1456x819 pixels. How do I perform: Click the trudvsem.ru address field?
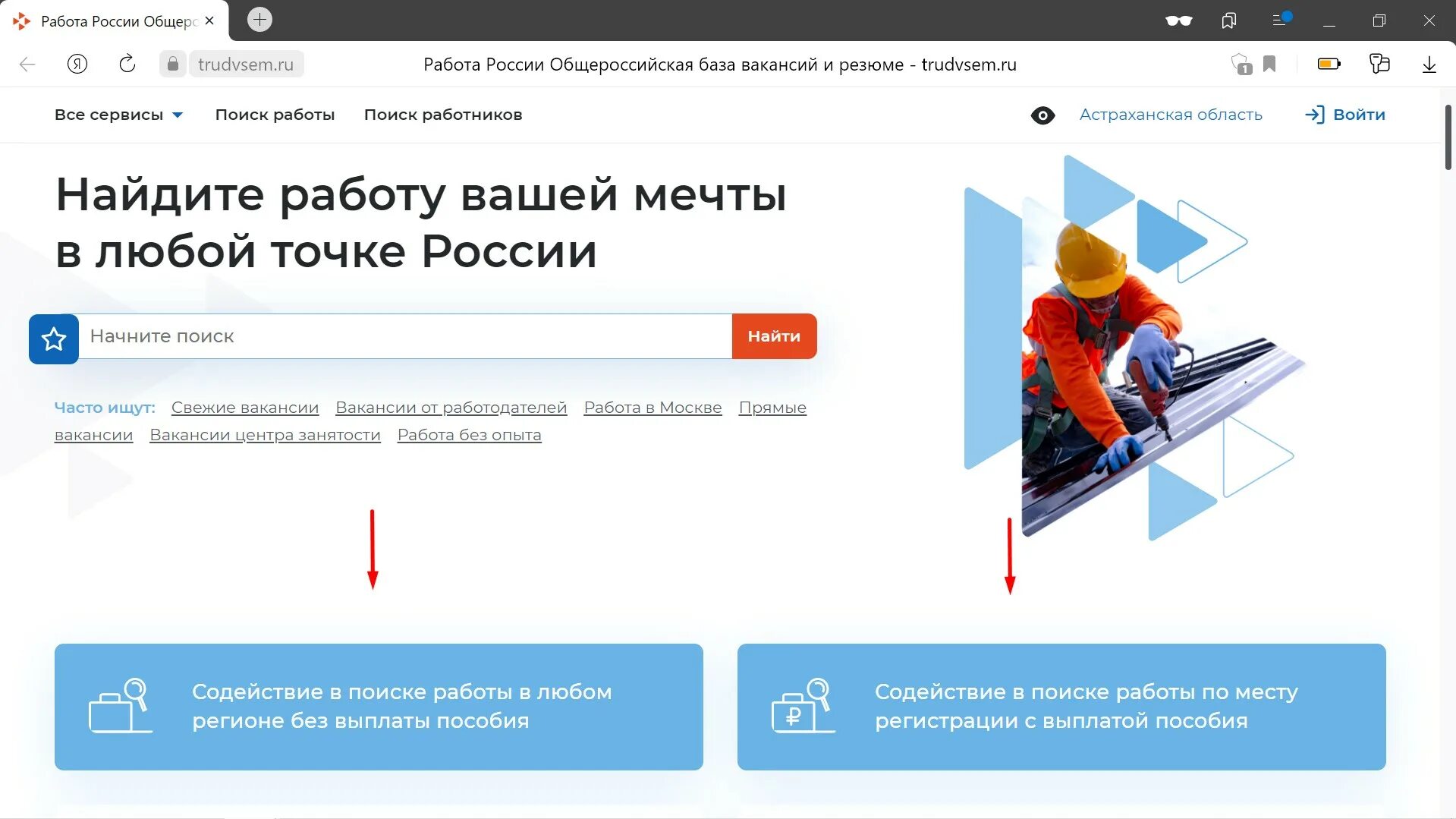click(246, 65)
